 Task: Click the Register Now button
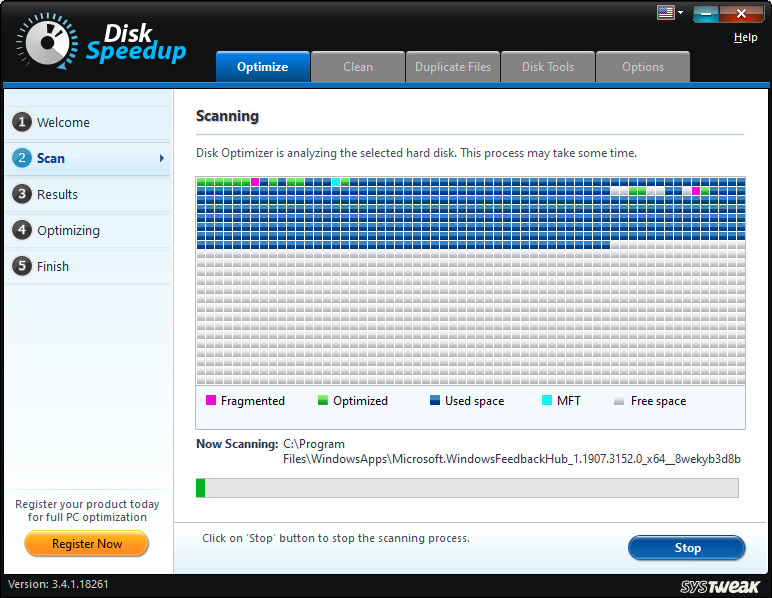pyautogui.click(x=87, y=544)
